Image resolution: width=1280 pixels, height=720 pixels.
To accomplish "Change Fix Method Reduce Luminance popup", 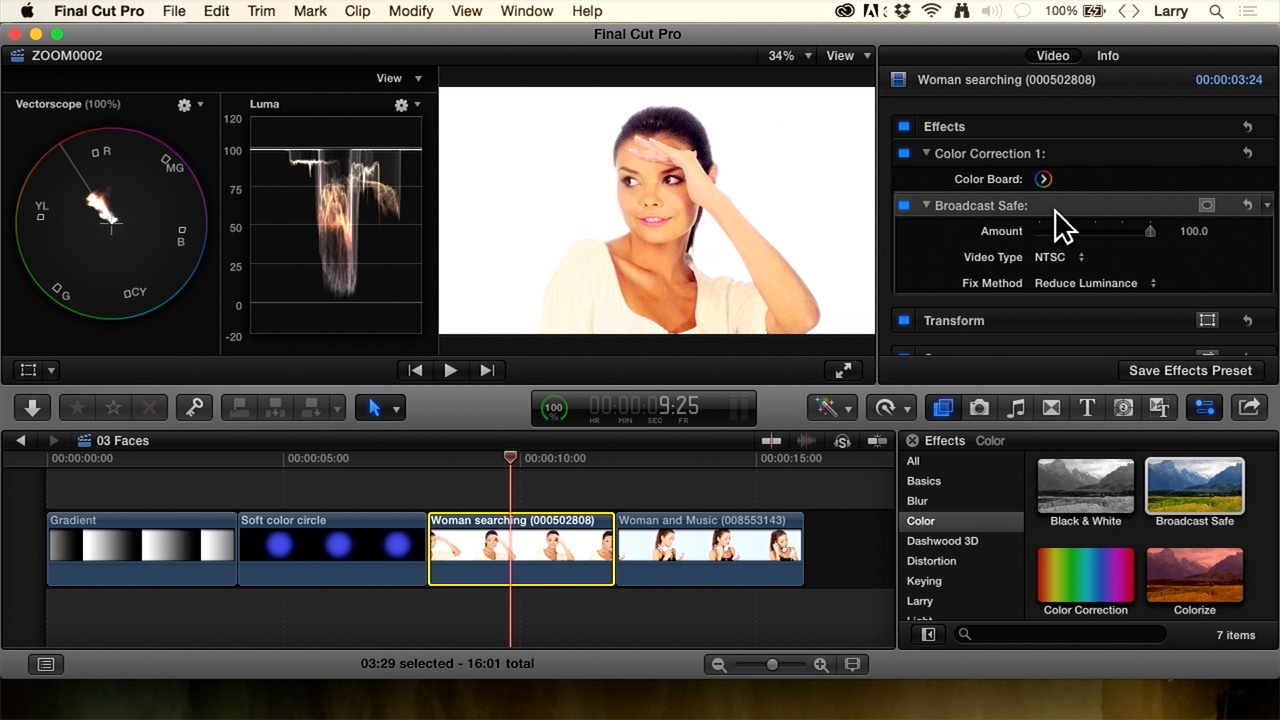I will click(x=1095, y=283).
